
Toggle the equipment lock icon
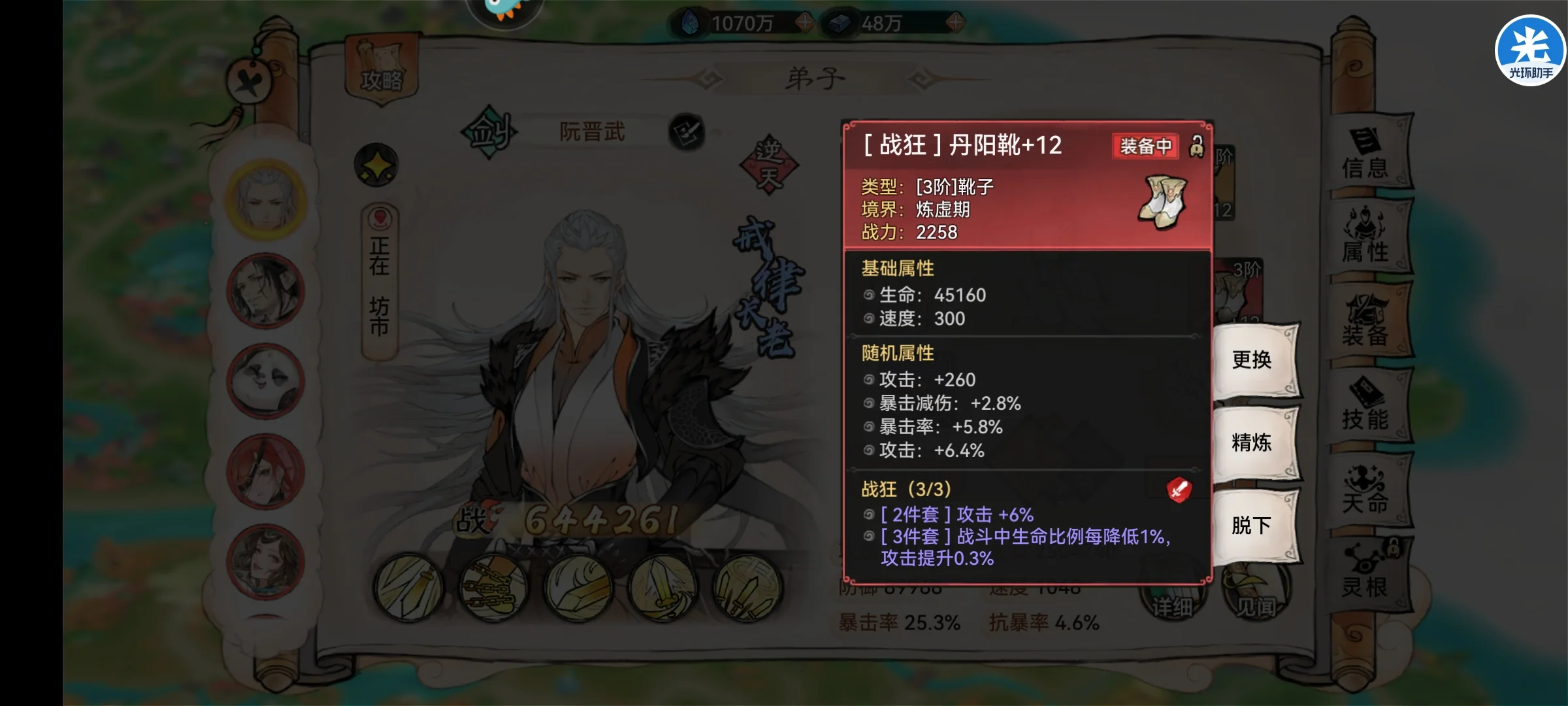[x=1196, y=146]
